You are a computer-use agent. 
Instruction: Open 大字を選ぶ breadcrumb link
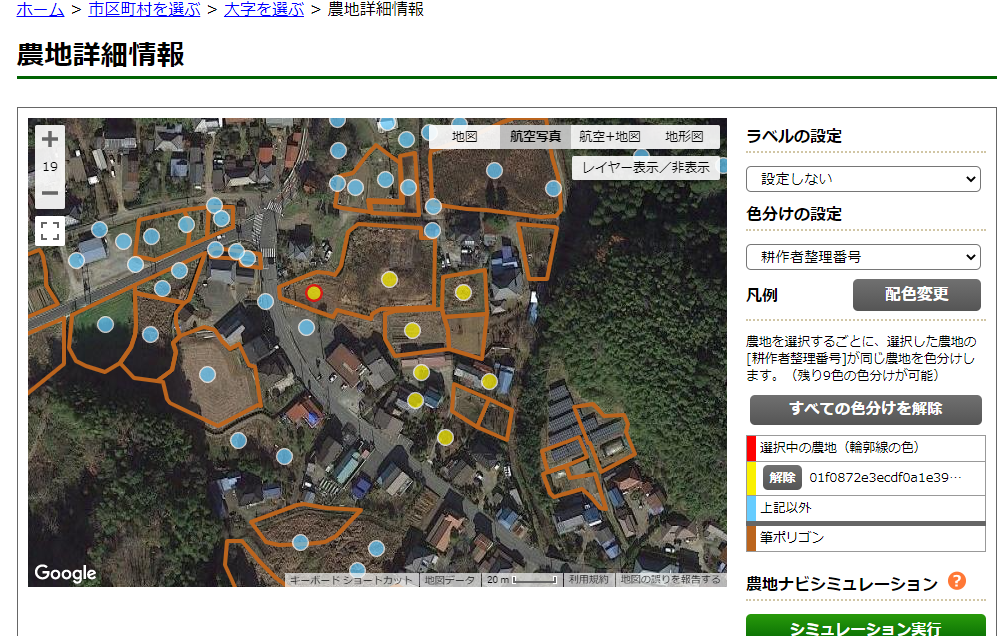[264, 10]
